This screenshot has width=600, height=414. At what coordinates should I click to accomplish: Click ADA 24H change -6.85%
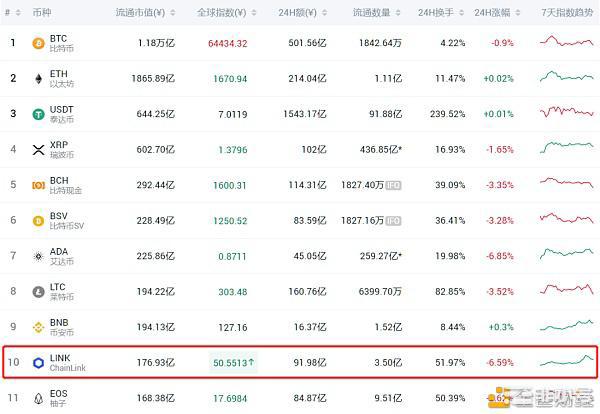pyautogui.click(x=500, y=256)
